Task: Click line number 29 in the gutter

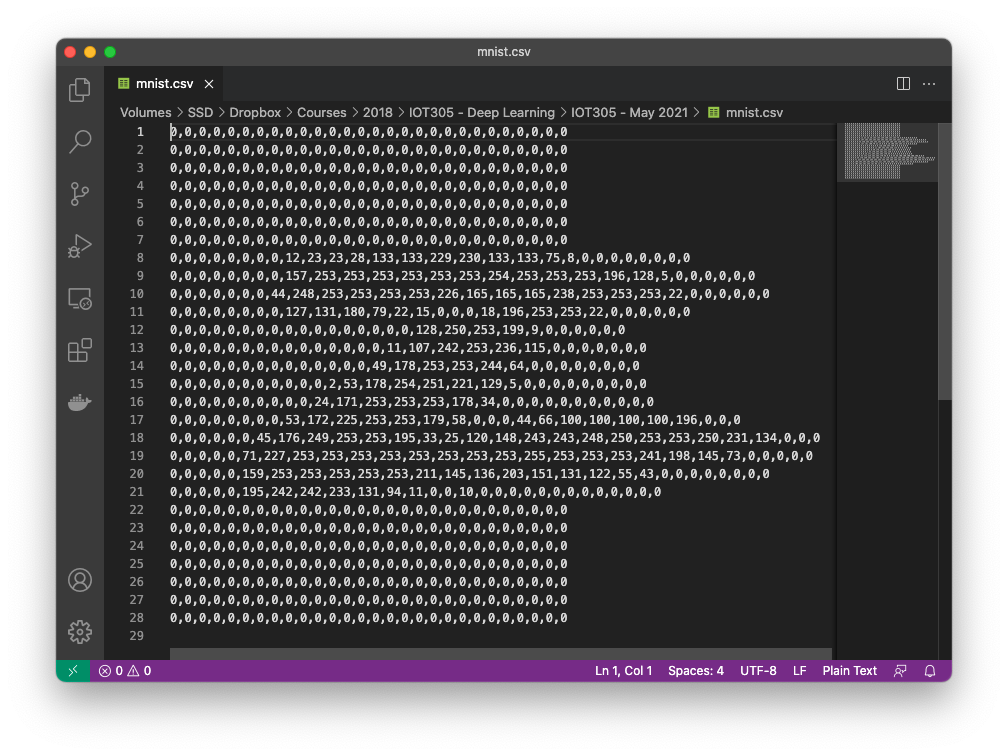Action: click(x=136, y=636)
